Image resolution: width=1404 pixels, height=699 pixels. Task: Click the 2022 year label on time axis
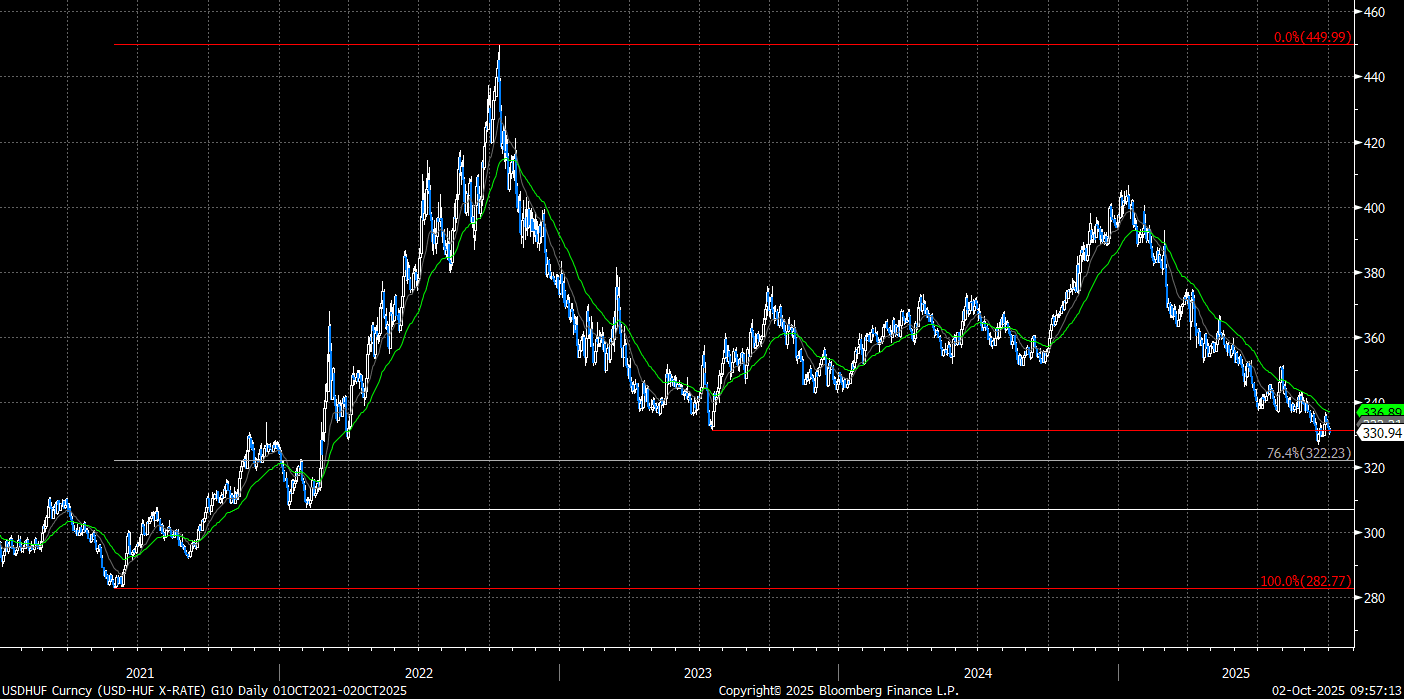click(418, 672)
